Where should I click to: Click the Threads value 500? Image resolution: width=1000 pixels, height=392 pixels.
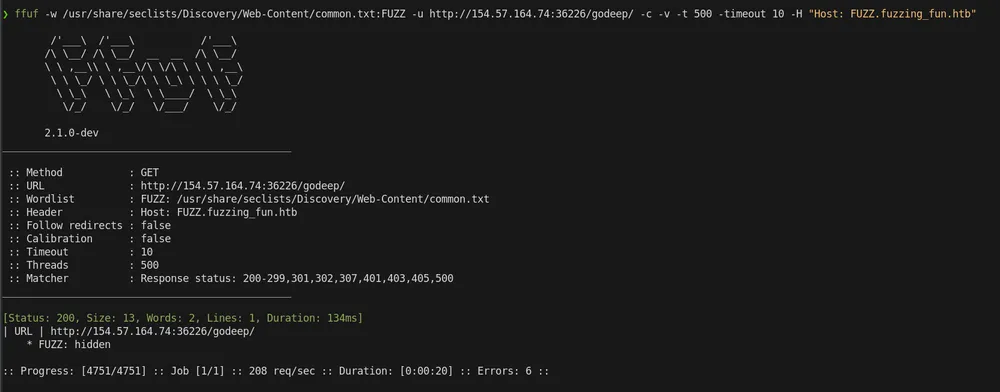150,266
